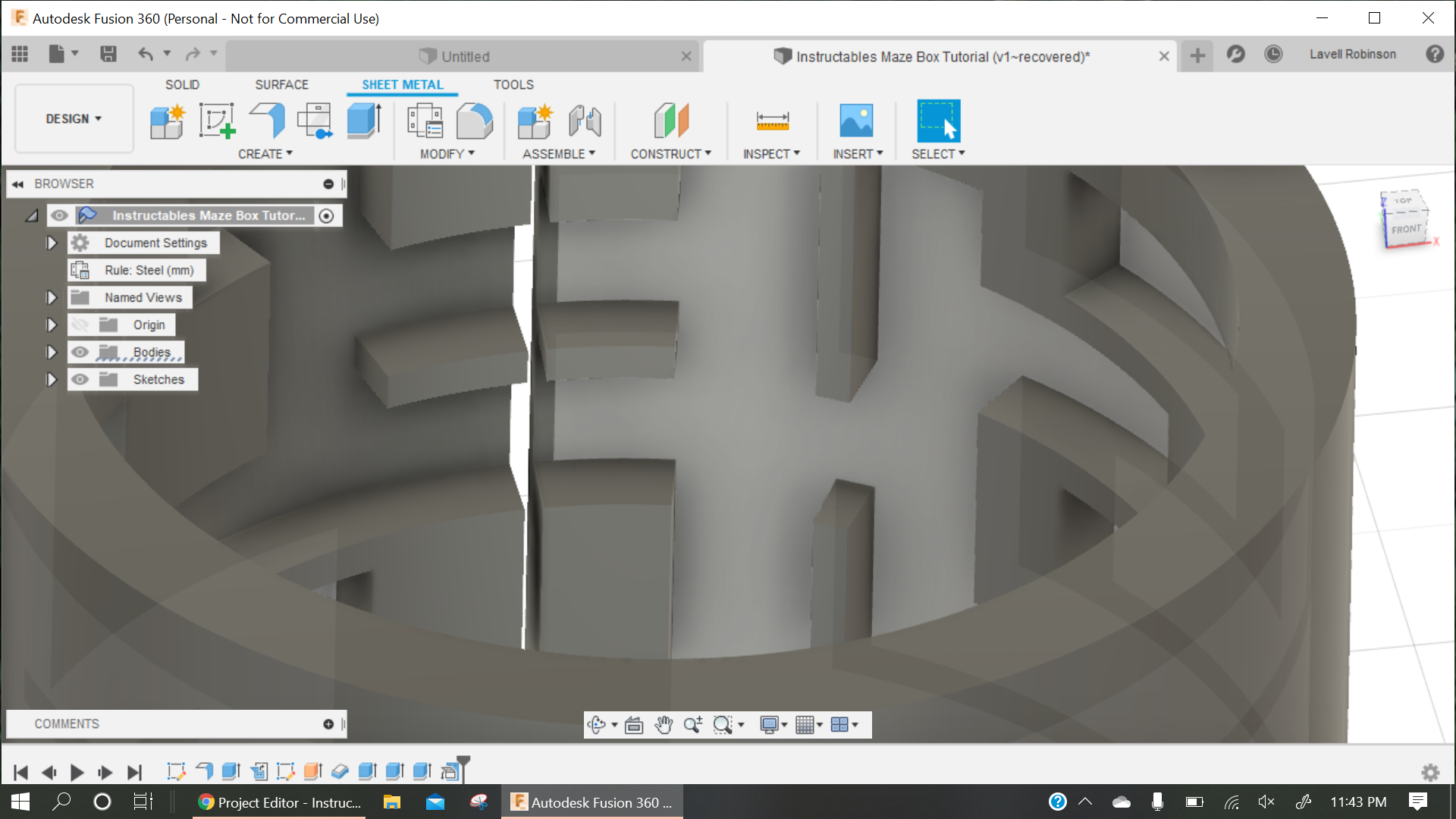
Task: Select the Measure tool icon
Action: click(x=773, y=121)
